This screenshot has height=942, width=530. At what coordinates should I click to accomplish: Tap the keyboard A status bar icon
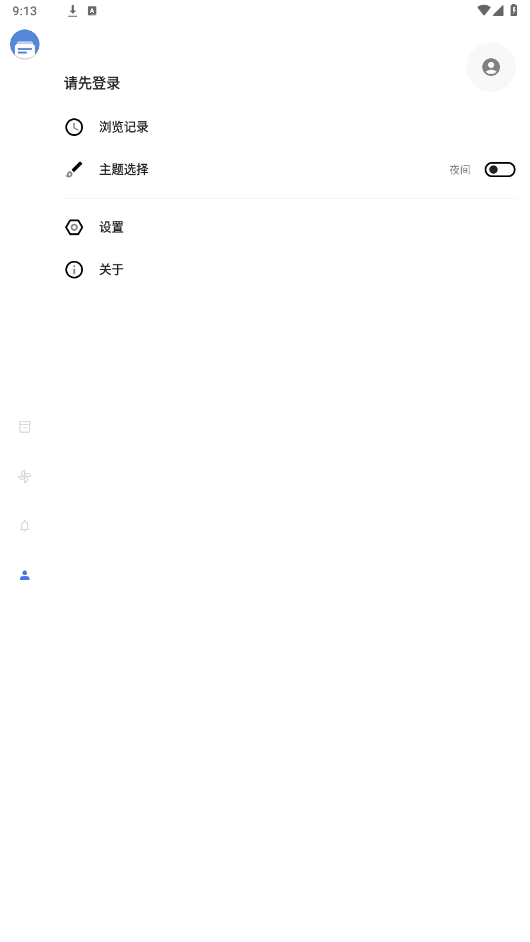pyautogui.click(x=92, y=11)
